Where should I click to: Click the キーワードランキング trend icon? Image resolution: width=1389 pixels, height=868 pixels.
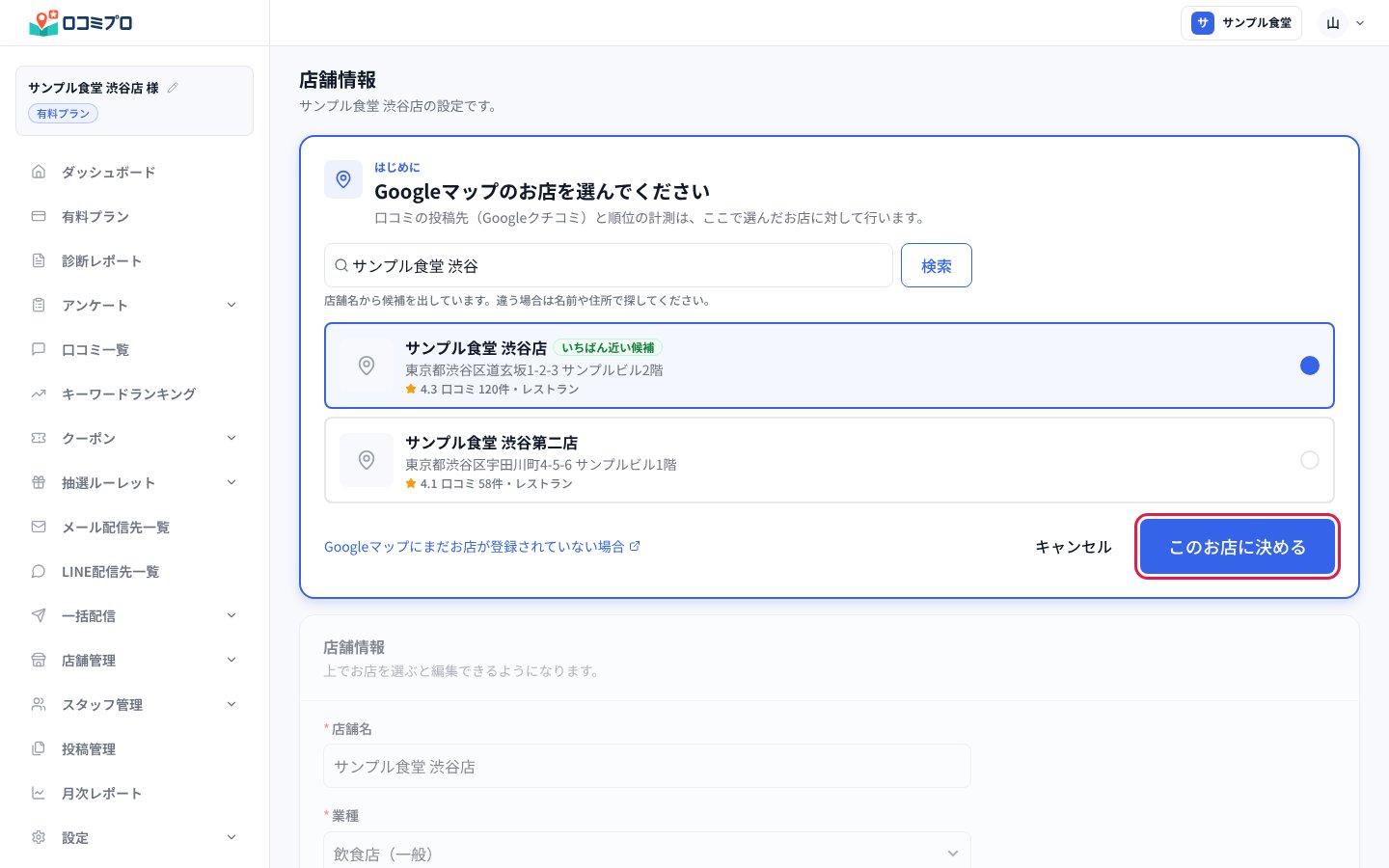click(x=39, y=393)
